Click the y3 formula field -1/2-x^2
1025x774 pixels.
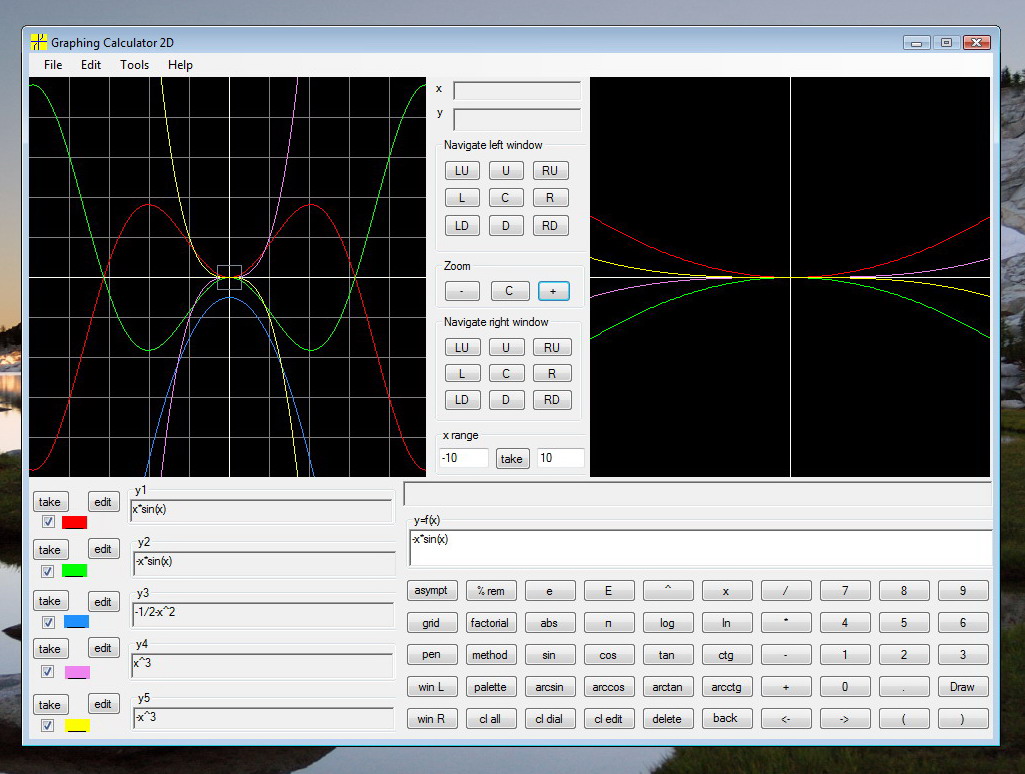263,614
